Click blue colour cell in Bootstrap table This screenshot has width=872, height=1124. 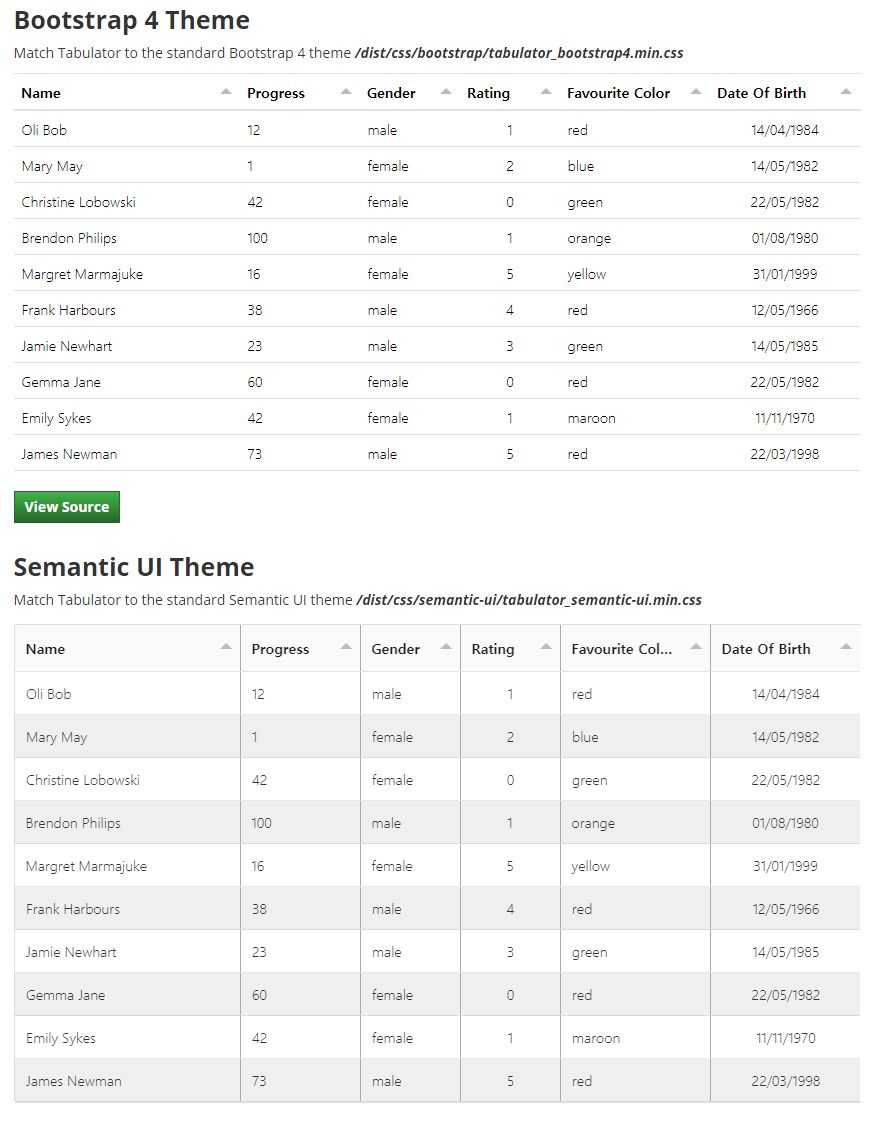[581, 166]
